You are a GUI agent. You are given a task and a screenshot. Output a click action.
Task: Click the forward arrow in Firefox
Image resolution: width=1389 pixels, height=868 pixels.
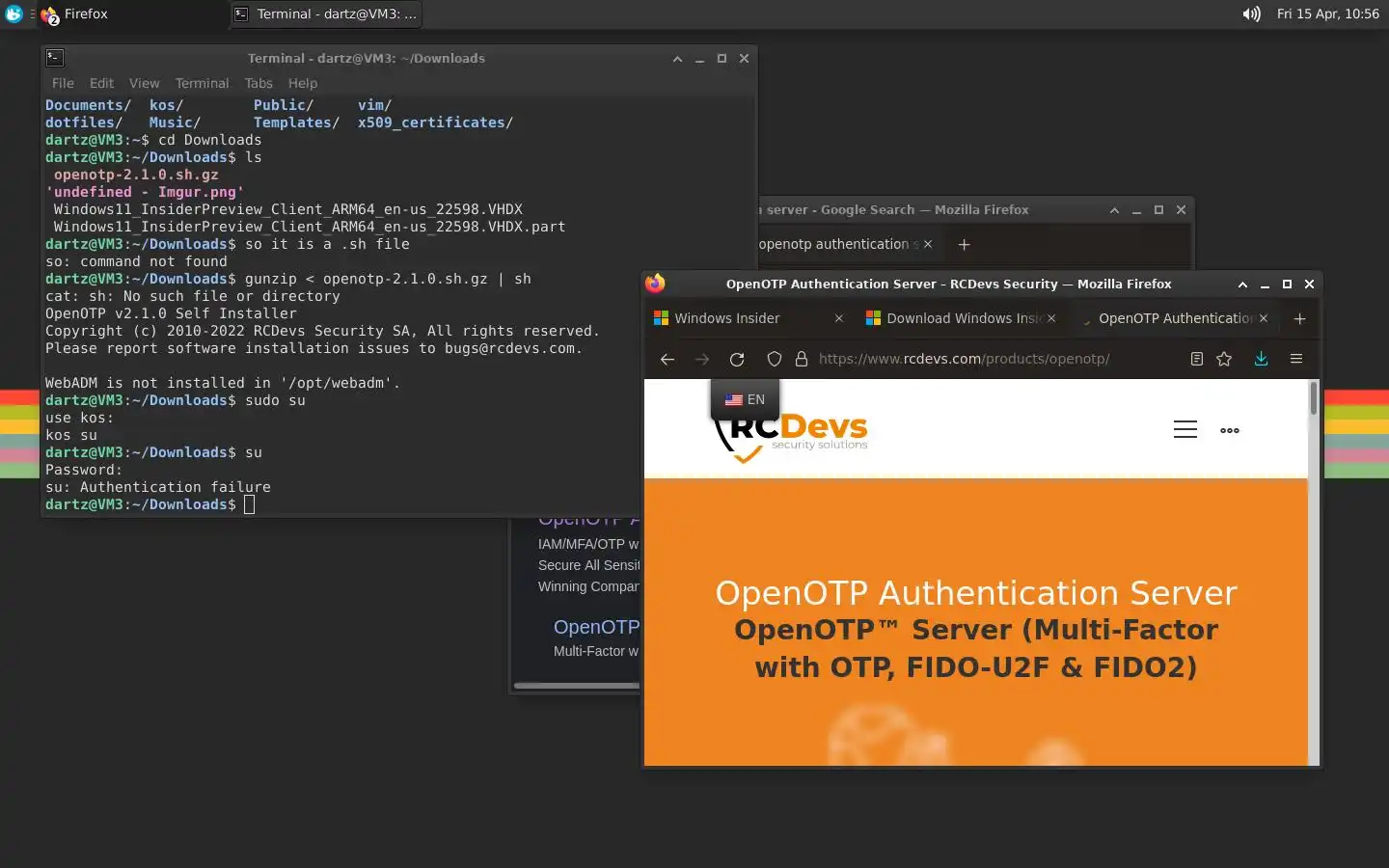pos(702,359)
